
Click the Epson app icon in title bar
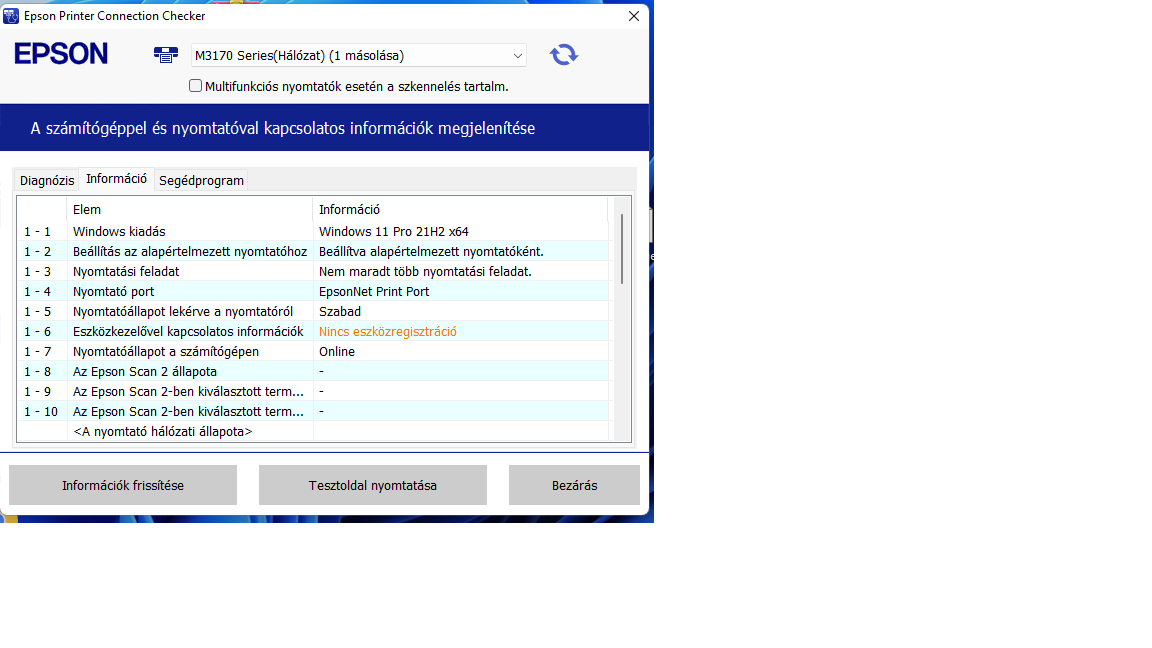[x=10, y=15]
